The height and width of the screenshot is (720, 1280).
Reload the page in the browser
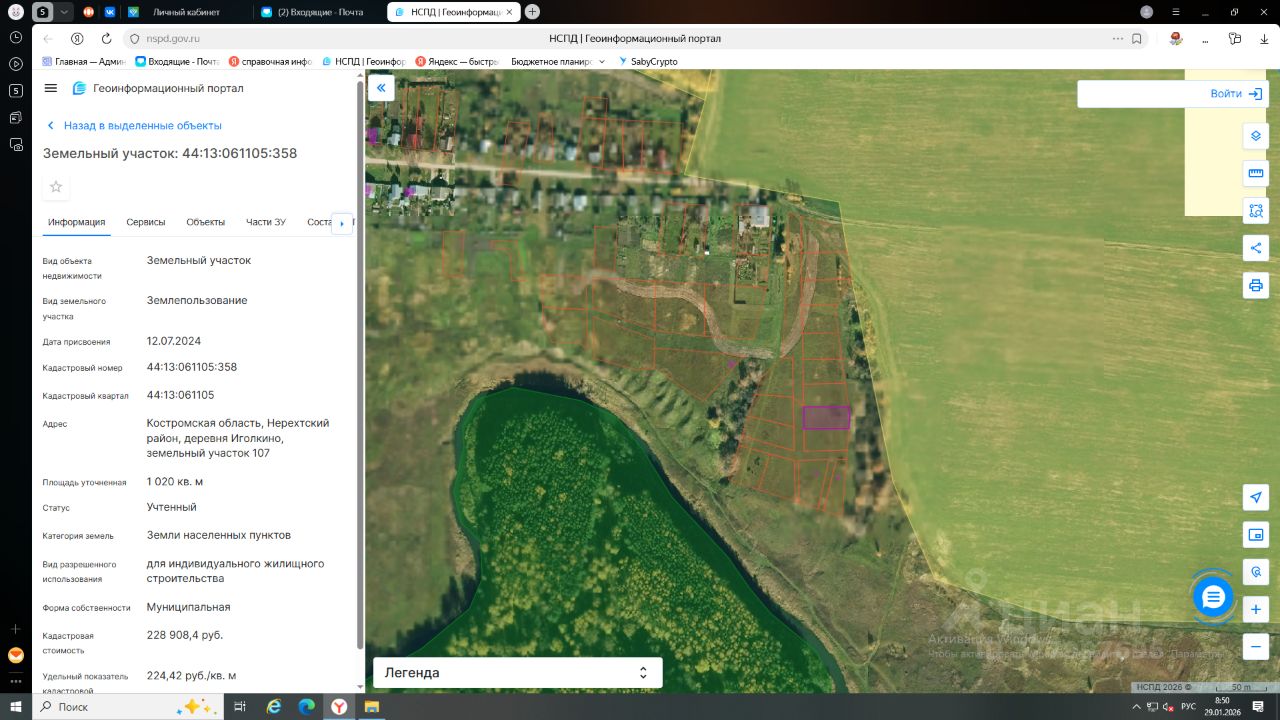click(106, 39)
